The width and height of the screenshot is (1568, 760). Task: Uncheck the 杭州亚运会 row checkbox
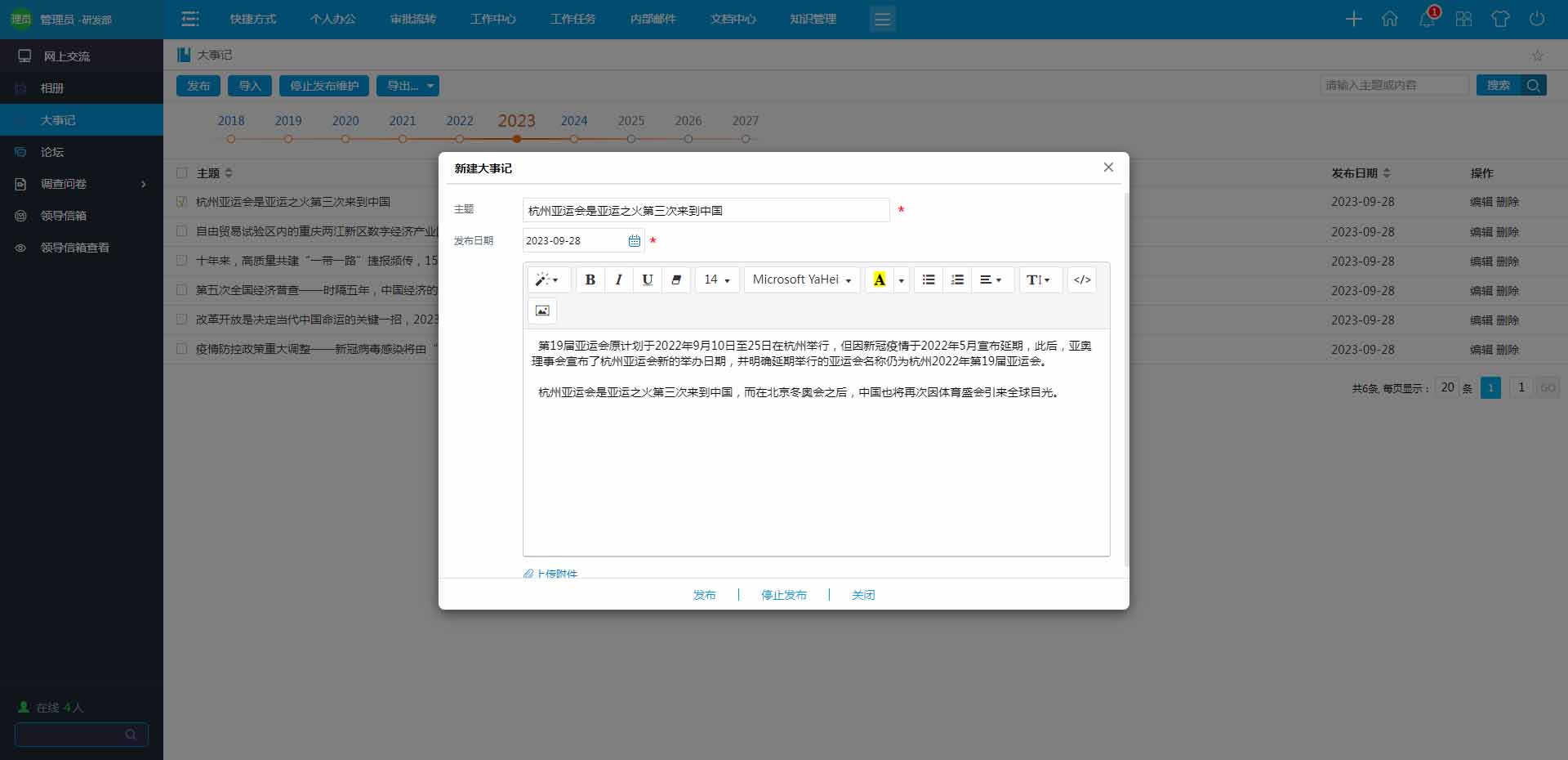(181, 201)
